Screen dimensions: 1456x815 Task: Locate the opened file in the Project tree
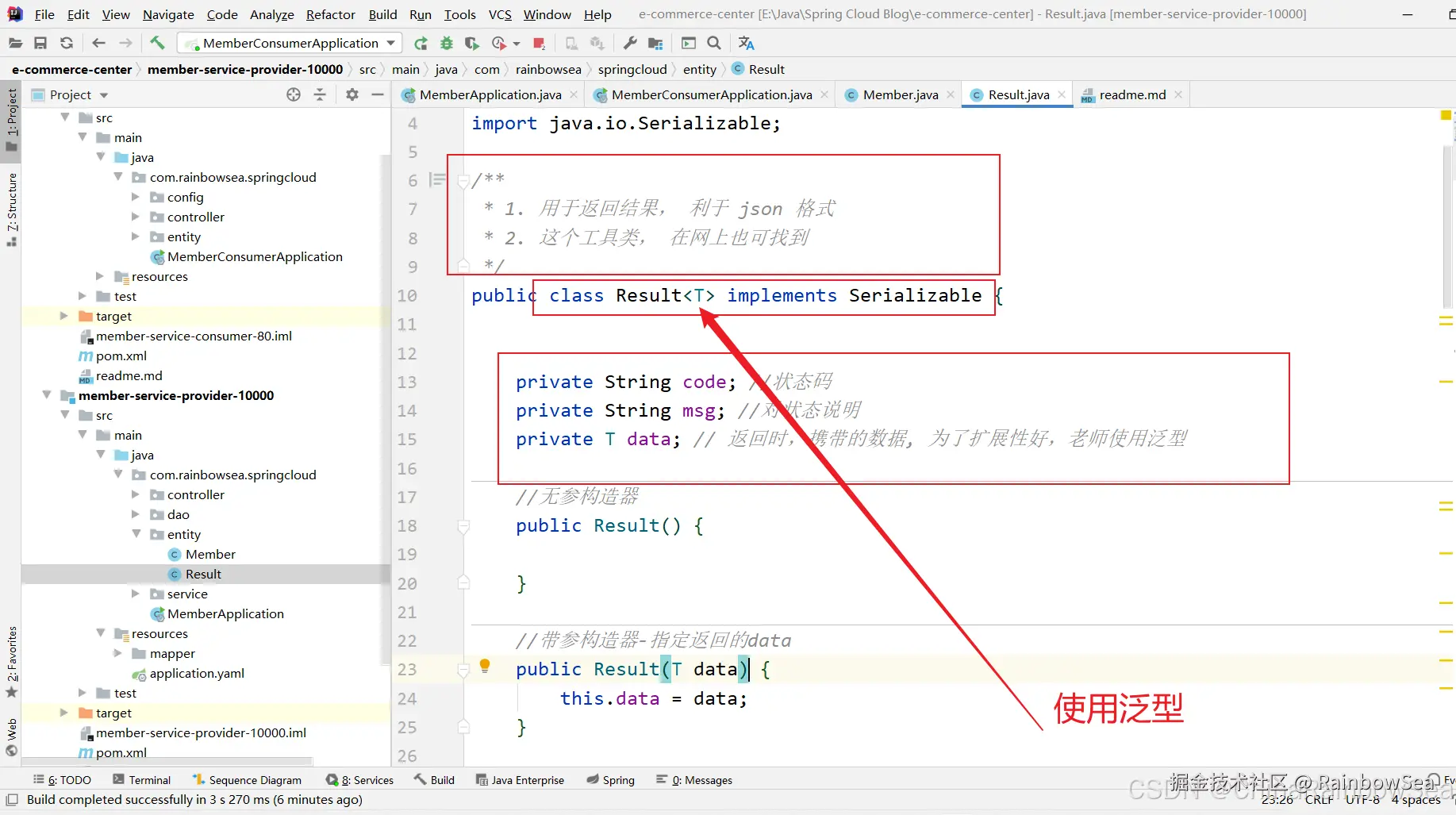(294, 94)
